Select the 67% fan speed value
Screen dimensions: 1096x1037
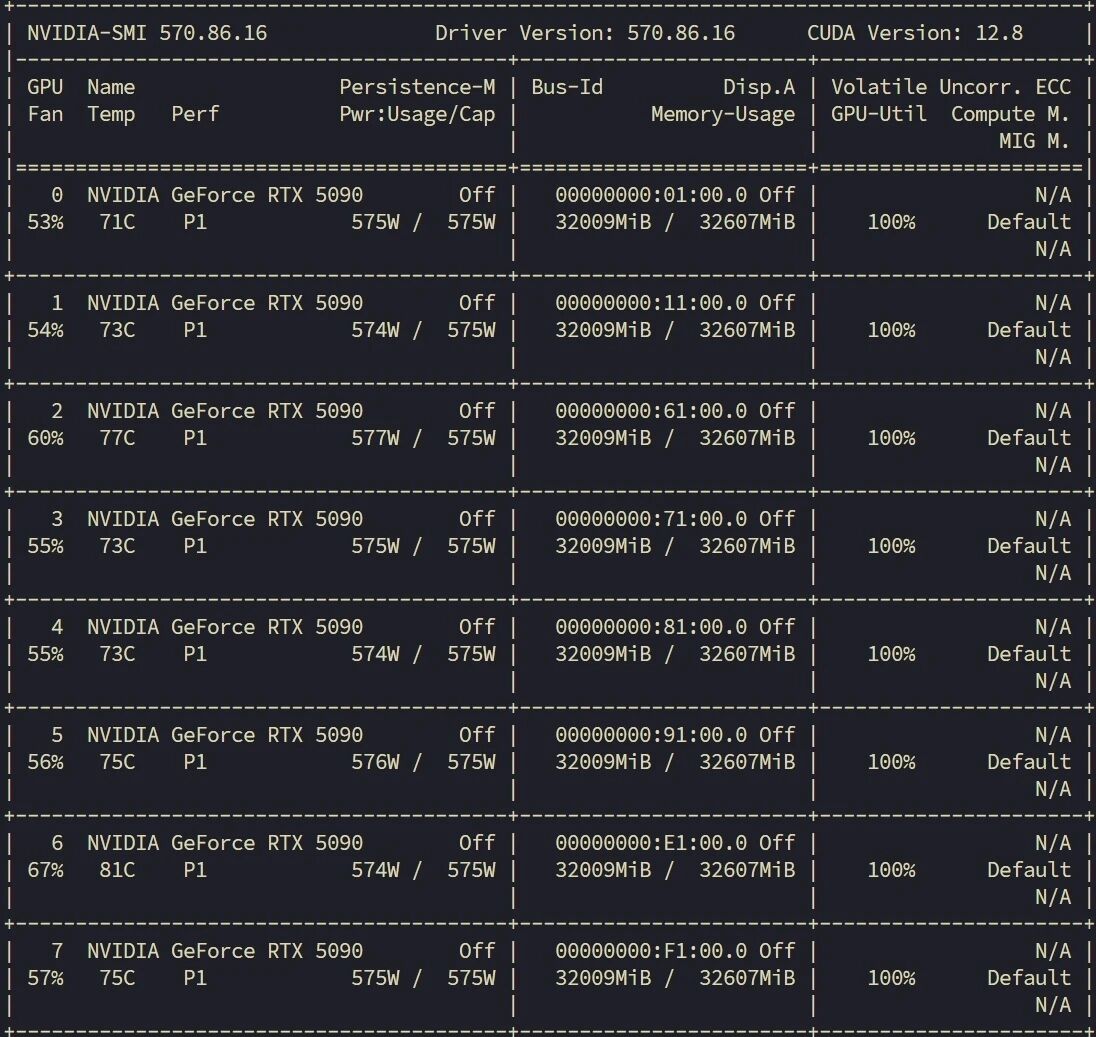45,870
